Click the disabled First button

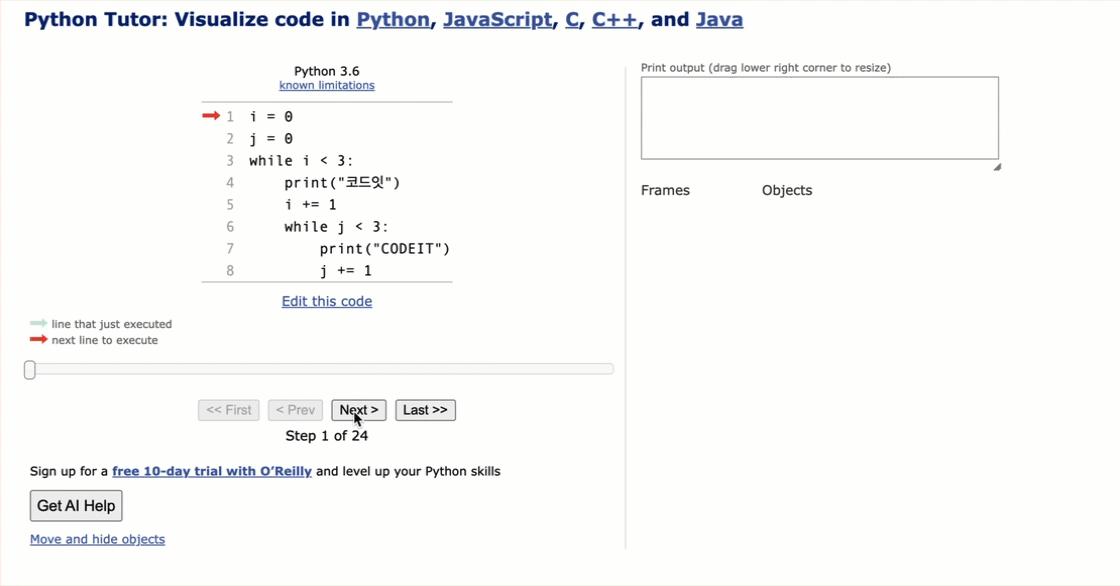[228, 410]
